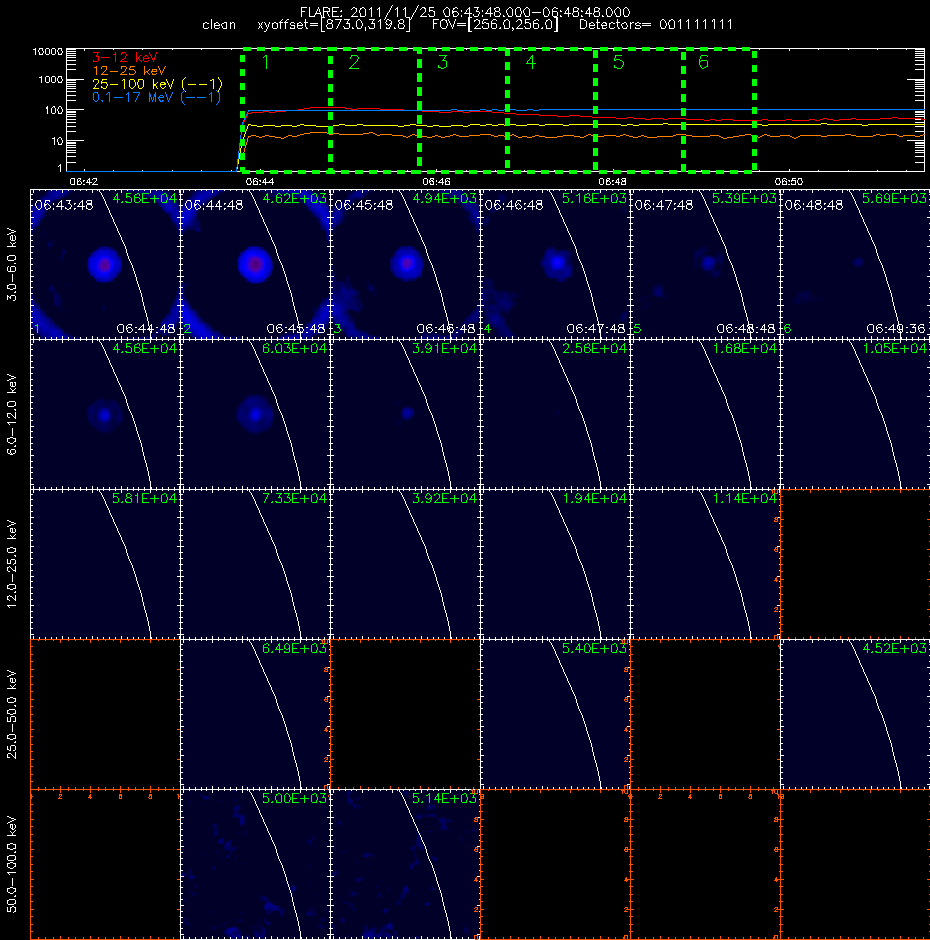Select the yellow 25-100 keV (--1) legend label
The image size is (930, 940).
157,84
